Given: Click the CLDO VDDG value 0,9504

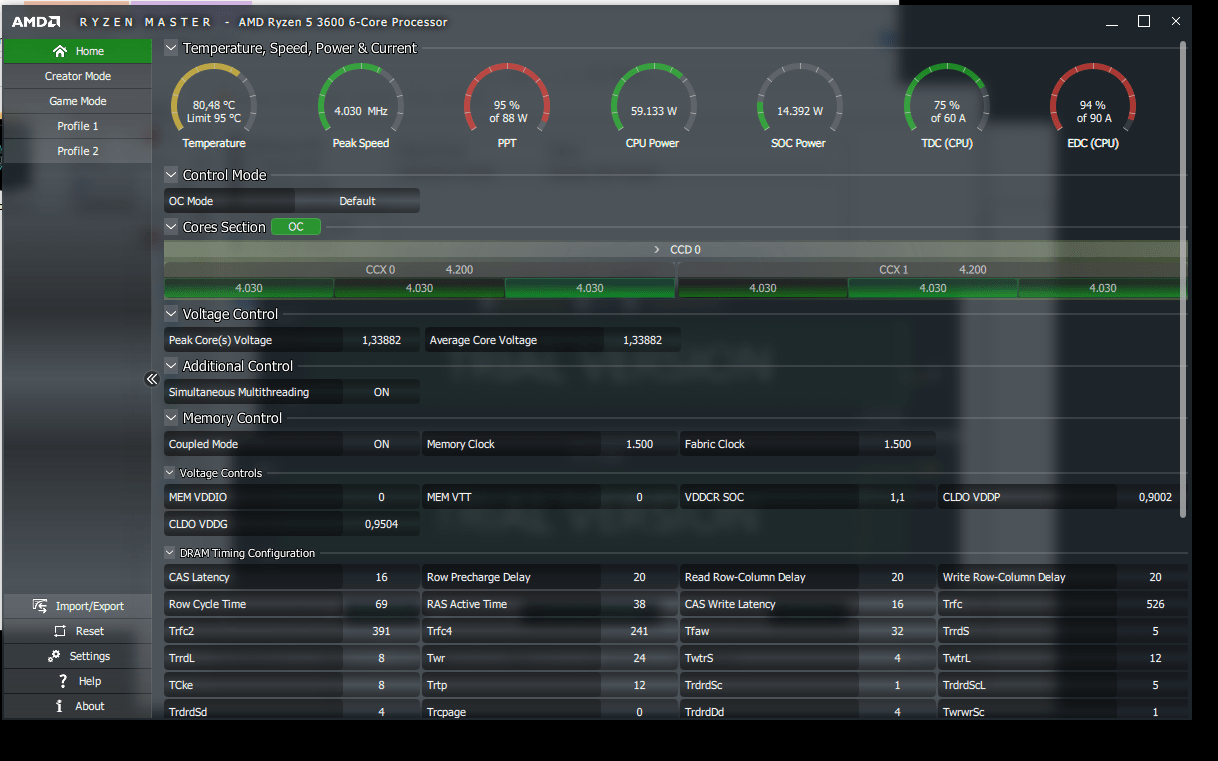Looking at the screenshot, I should [x=381, y=524].
